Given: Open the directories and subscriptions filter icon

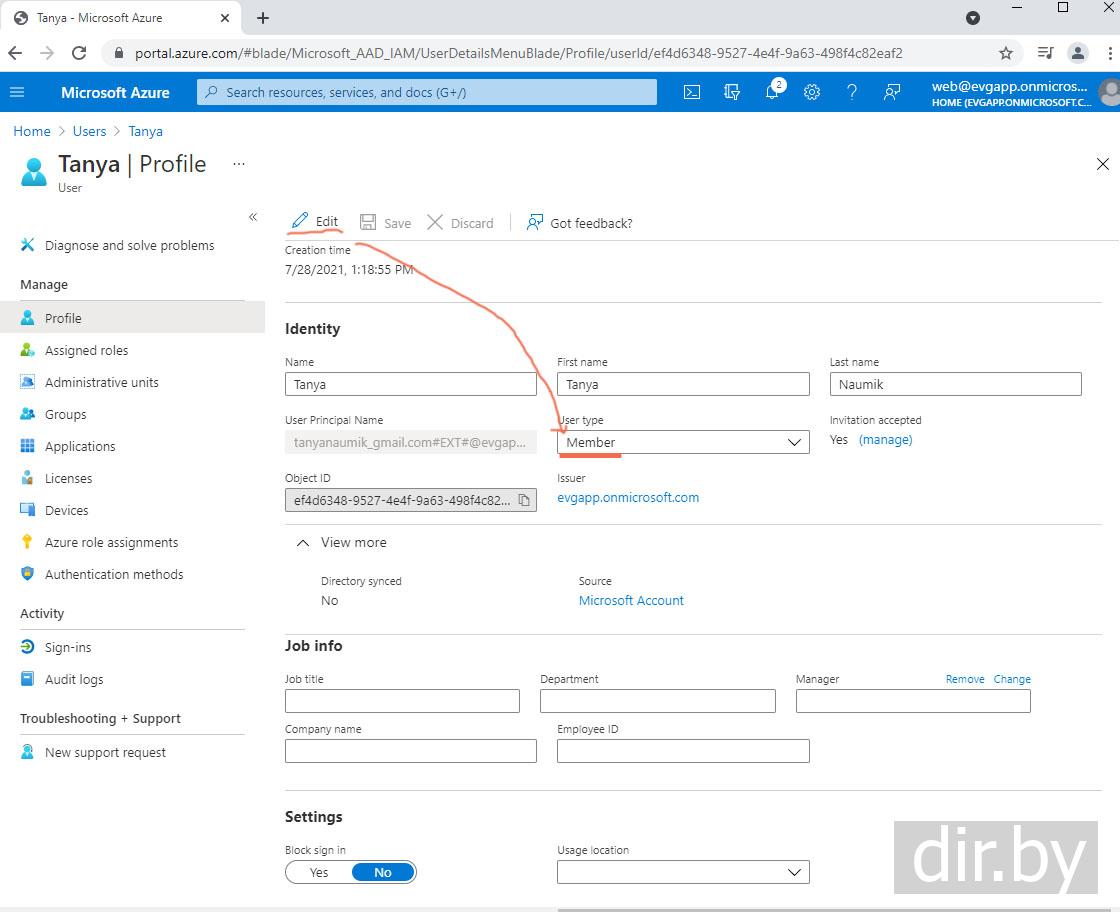Looking at the screenshot, I should coord(732,92).
